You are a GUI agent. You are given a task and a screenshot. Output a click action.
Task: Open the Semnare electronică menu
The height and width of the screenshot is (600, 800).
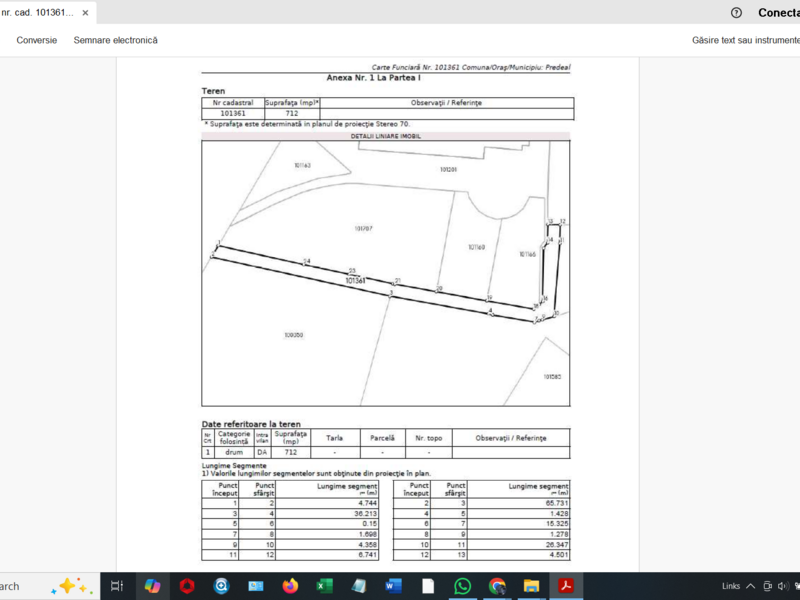[x=115, y=40]
